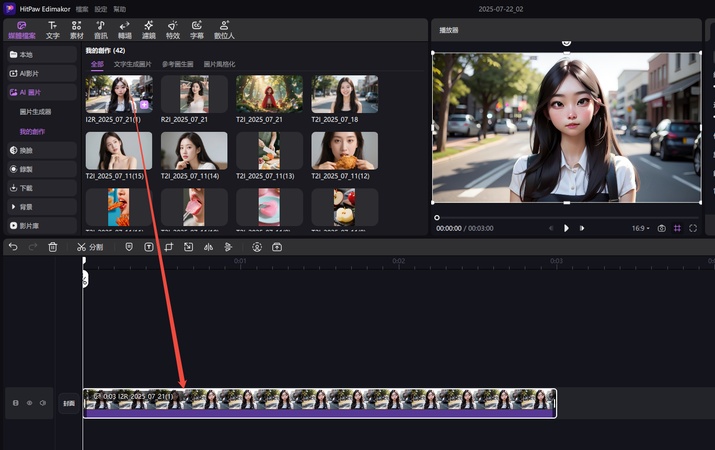Open the 音訊 audio tab
Image resolution: width=715 pixels, height=450 pixels.
pyautogui.click(x=101, y=30)
